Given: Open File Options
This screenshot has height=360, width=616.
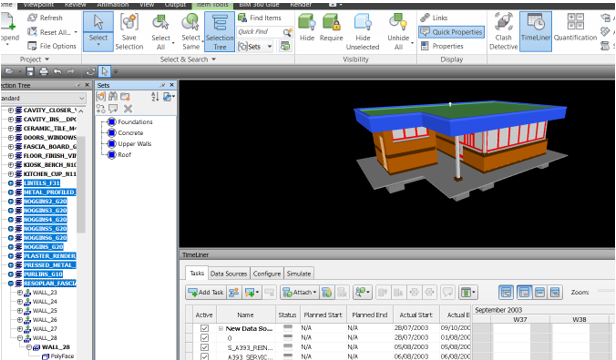Looking at the screenshot, I should (51, 46).
